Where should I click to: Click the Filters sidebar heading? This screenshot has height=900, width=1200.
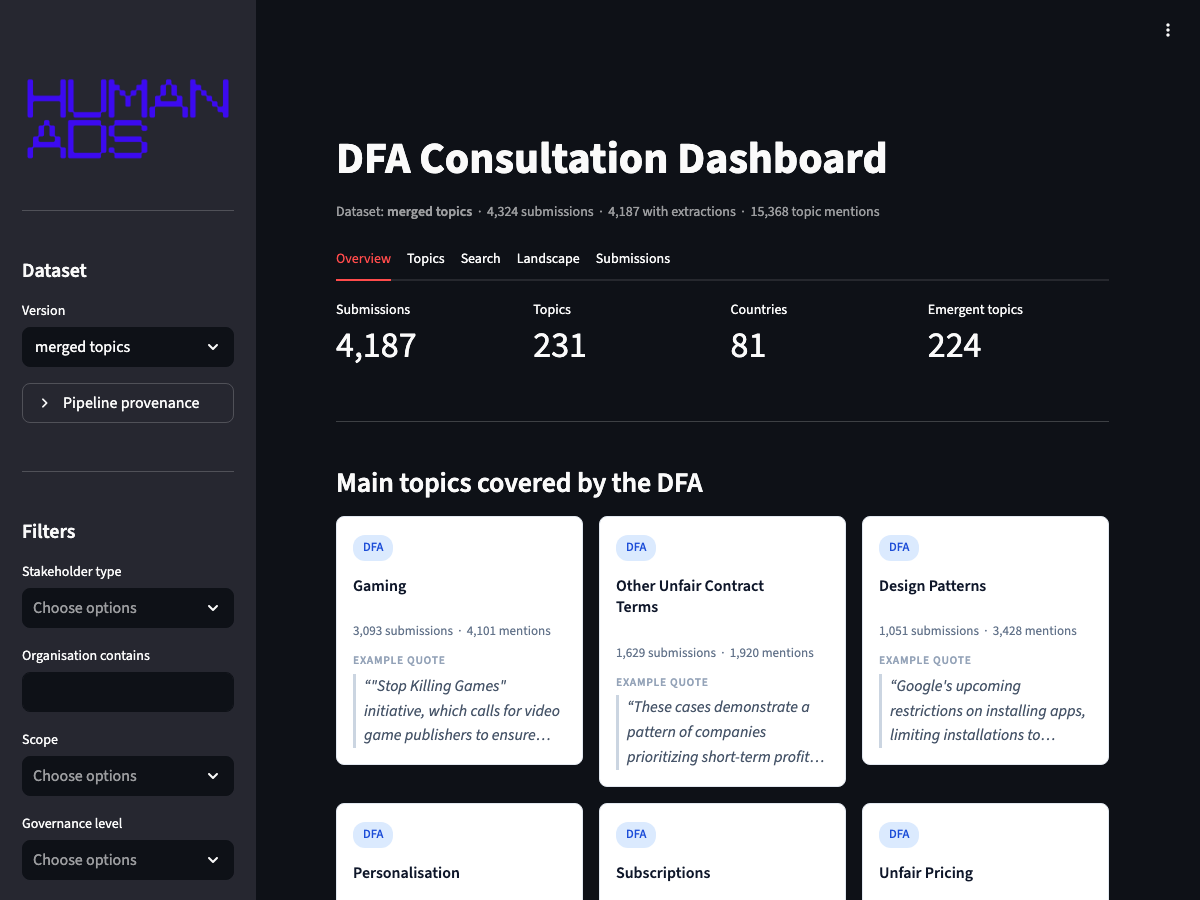point(49,532)
